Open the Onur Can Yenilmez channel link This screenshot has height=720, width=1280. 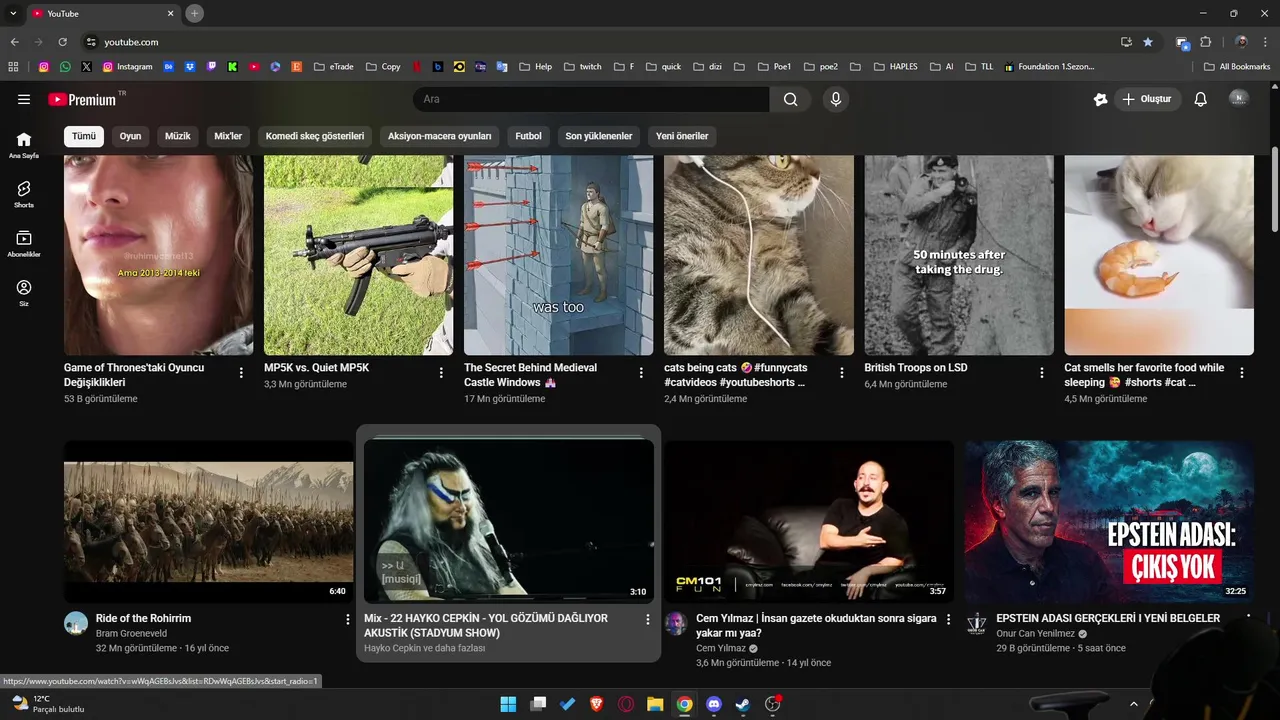coord(1036,633)
